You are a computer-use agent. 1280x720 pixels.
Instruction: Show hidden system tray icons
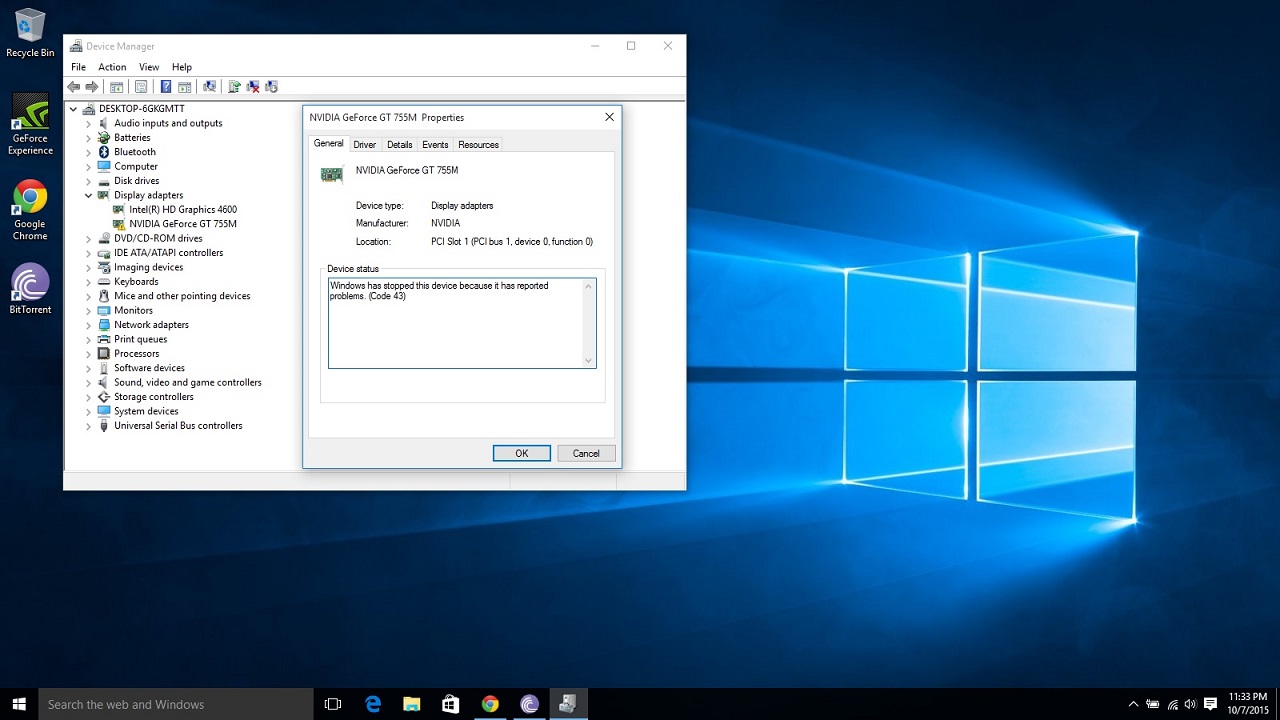[1133, 704]
